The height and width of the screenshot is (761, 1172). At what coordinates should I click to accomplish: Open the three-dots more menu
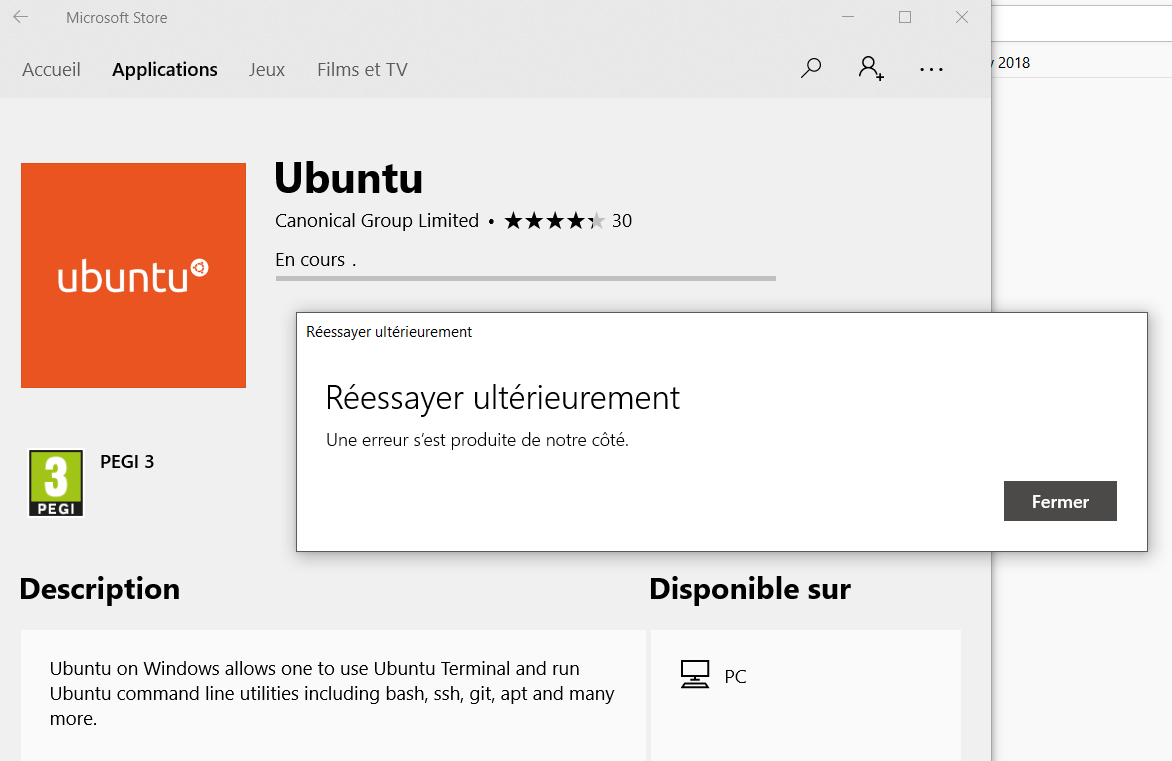(x=931, y=69)
